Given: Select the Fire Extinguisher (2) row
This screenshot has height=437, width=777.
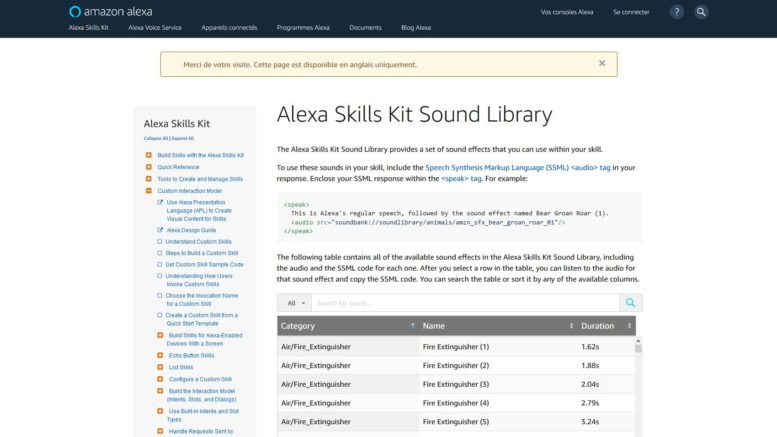Looking at the screenshot, I should pos(456,365).
